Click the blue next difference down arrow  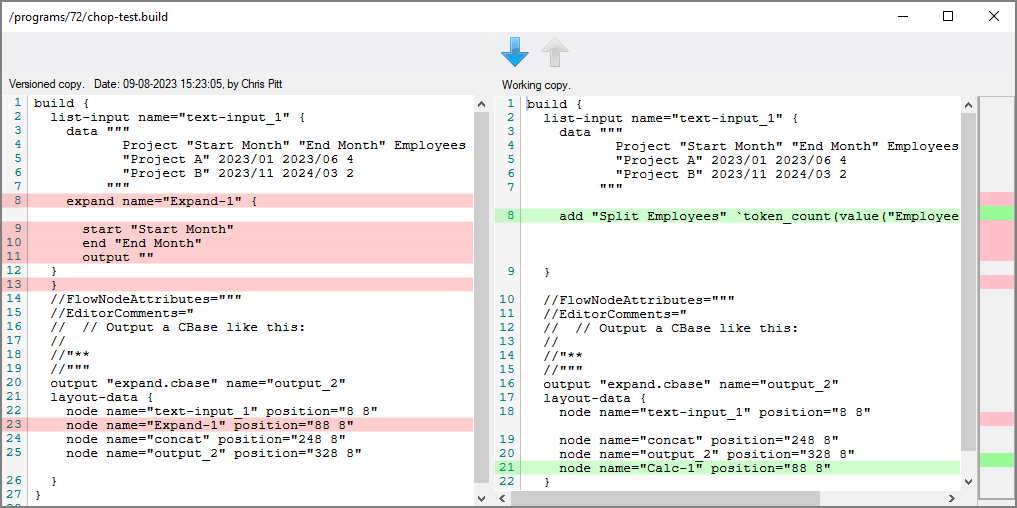tap(514, 51)
